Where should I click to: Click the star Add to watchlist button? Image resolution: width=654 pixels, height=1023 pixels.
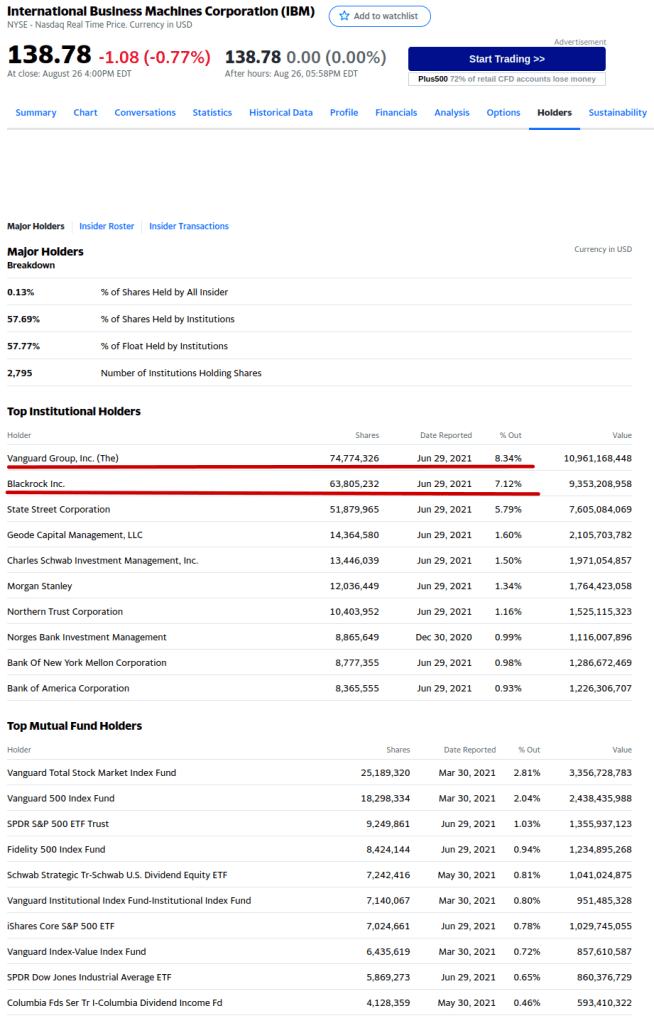pos(380,16)
